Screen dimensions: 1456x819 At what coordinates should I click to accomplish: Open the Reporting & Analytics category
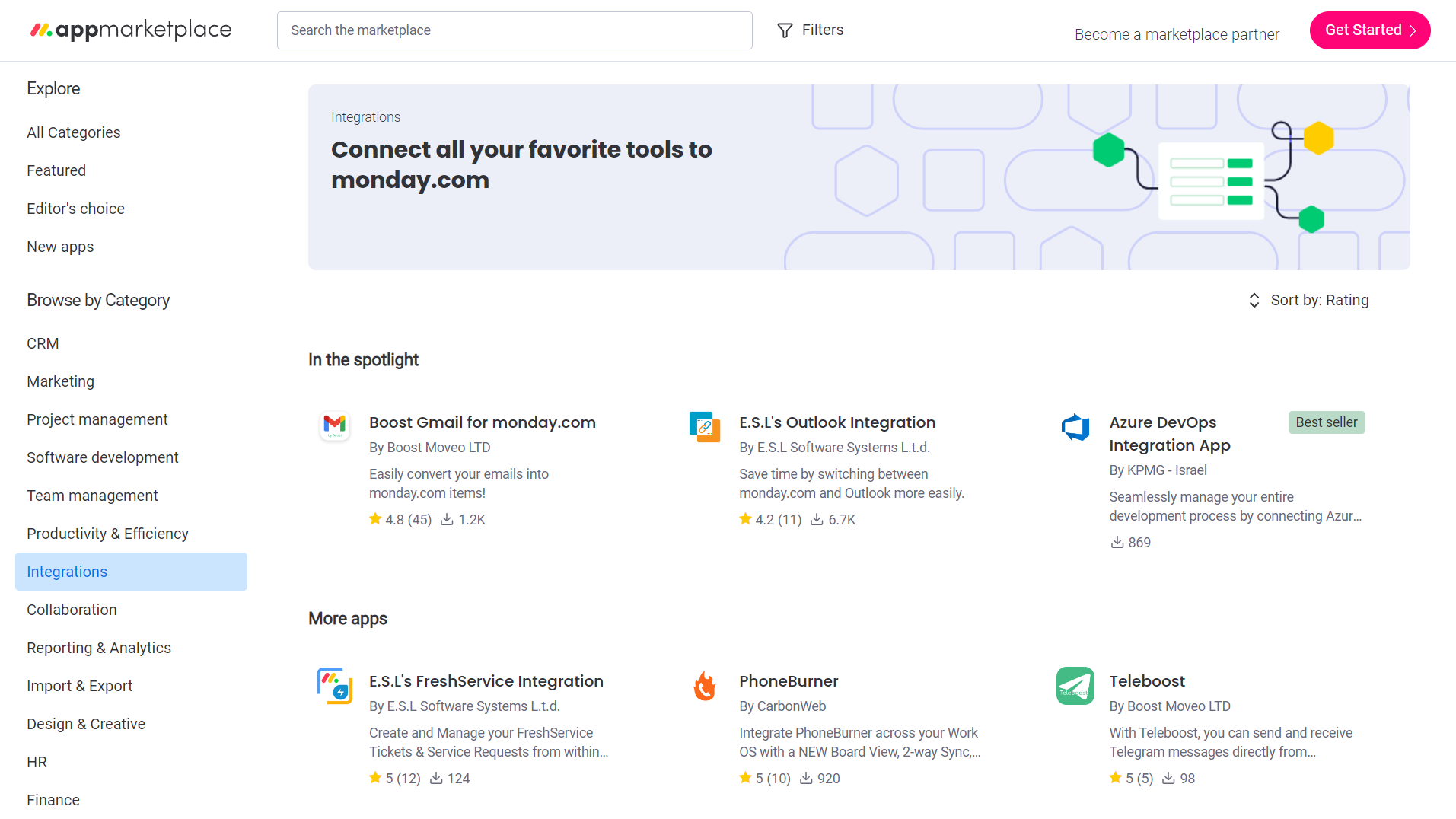click(x=99, y=648)
